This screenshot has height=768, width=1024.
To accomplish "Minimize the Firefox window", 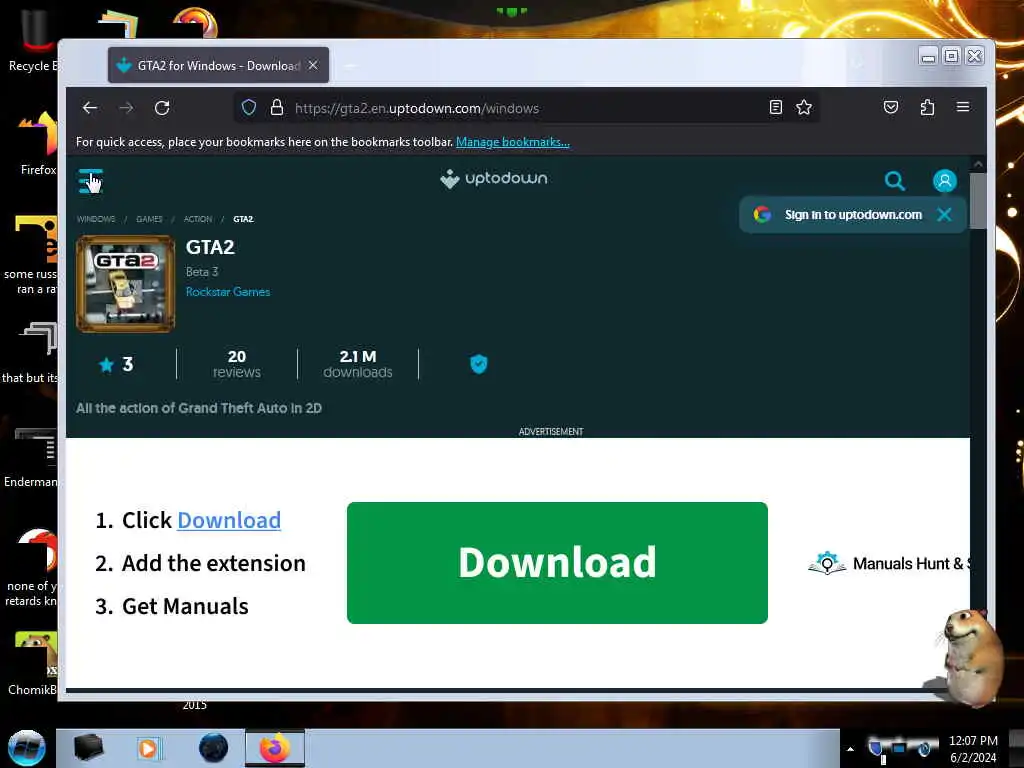I will pos(928,56).
